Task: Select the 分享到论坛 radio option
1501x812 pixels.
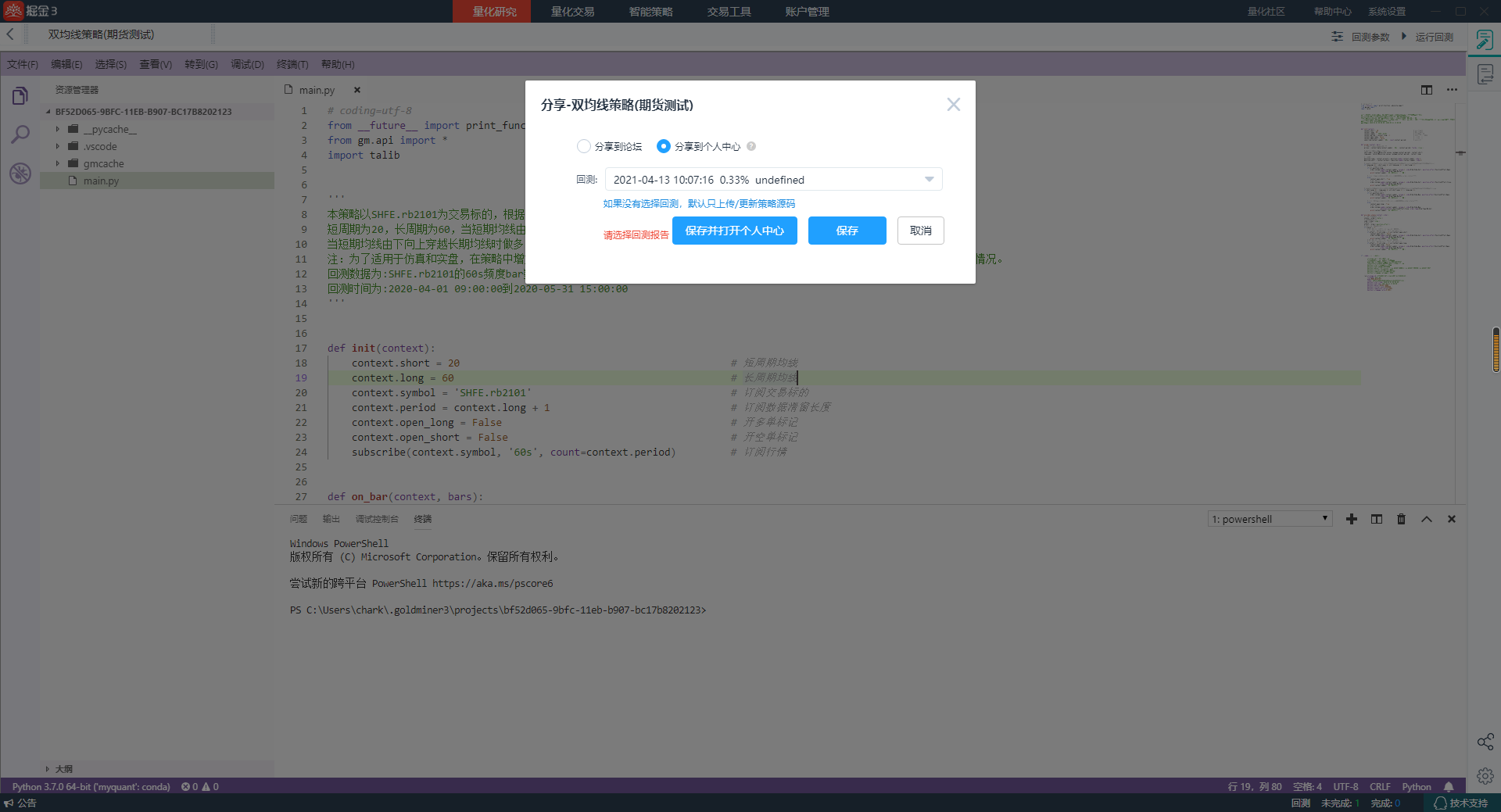Action: pos(584,146)
